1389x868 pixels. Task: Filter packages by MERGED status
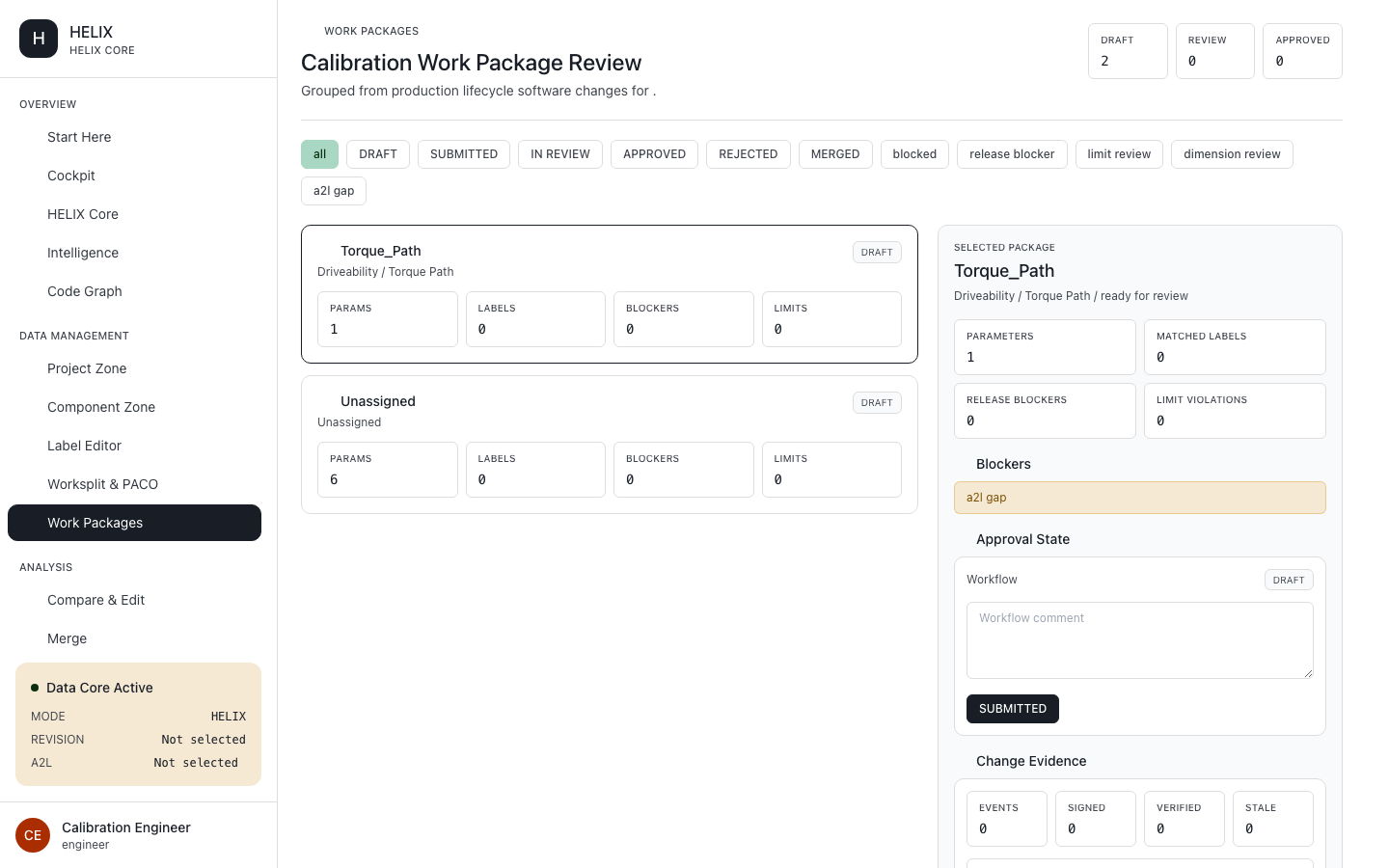(x=835, y=154)
